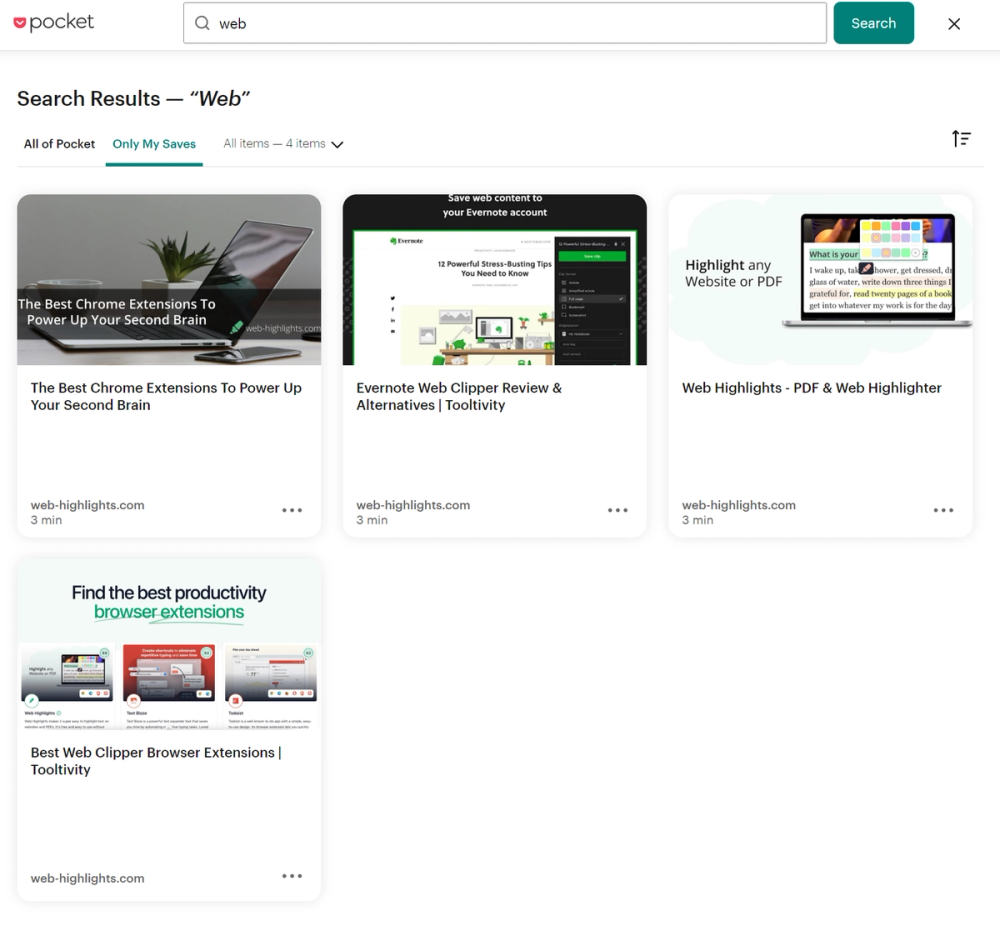
Task: Open Best Web Clipper Browser Extensions title
Action: [x=156, y=761]
